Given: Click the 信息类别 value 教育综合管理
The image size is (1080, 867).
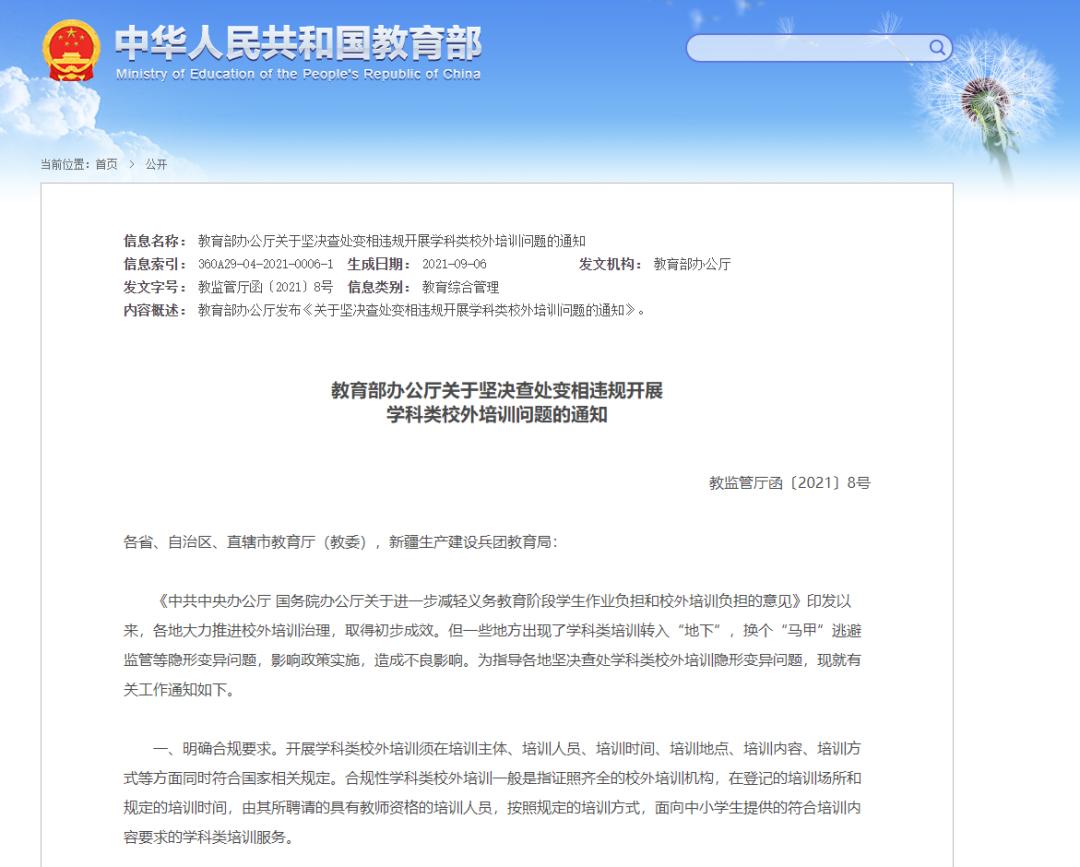Looking at the screenshot, I should pyautogui.click(x=460, y=287).
